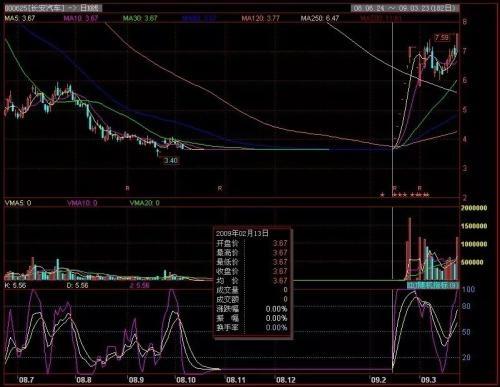This screenshot has height=387, width=500.
Task: Click the 3.40 low price tag
Action: (x=171, y=161)
